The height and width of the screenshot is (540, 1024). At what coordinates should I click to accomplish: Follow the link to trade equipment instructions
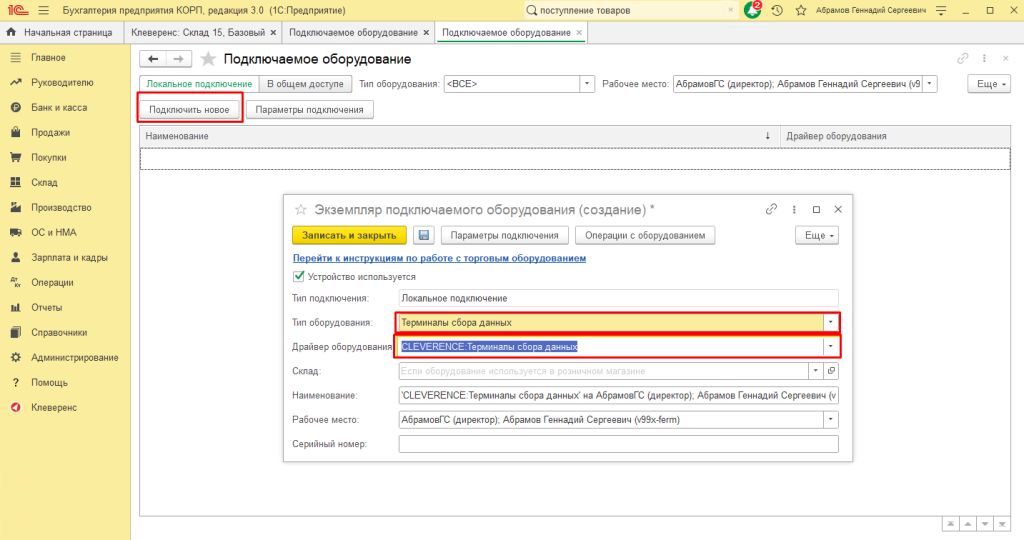click(x=438, y=258)
